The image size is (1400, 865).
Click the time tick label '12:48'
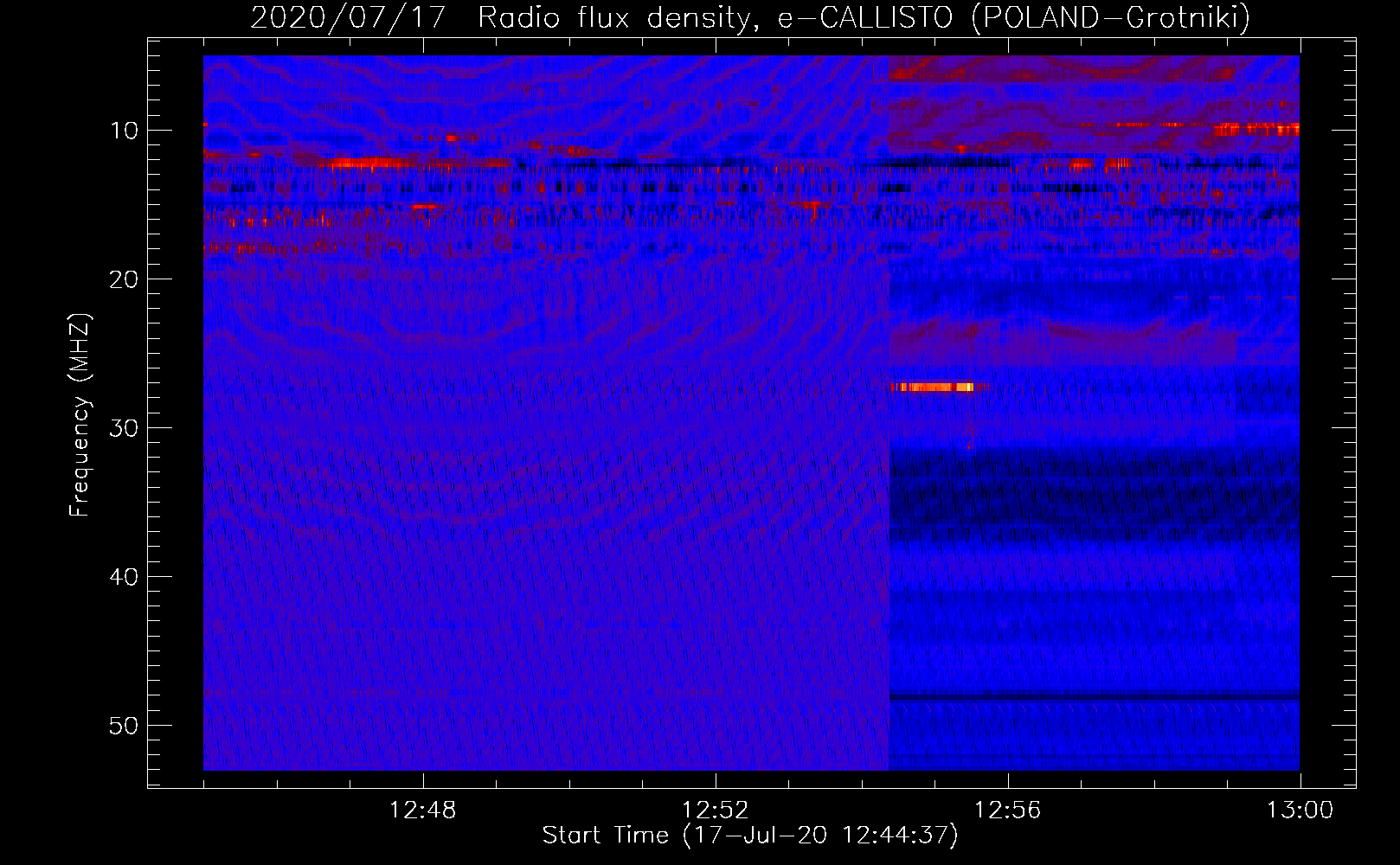(423, 811)
